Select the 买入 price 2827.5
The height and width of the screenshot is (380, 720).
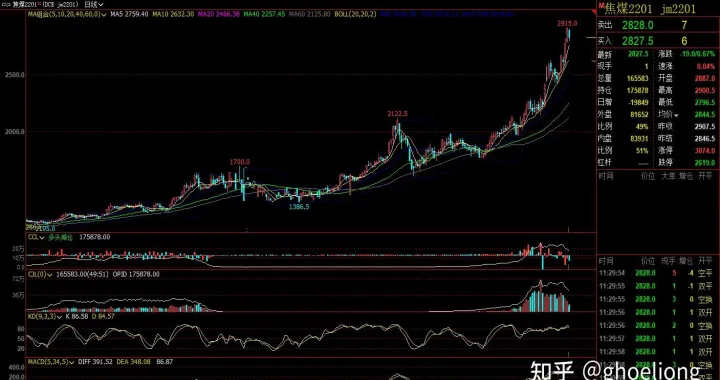638,41
